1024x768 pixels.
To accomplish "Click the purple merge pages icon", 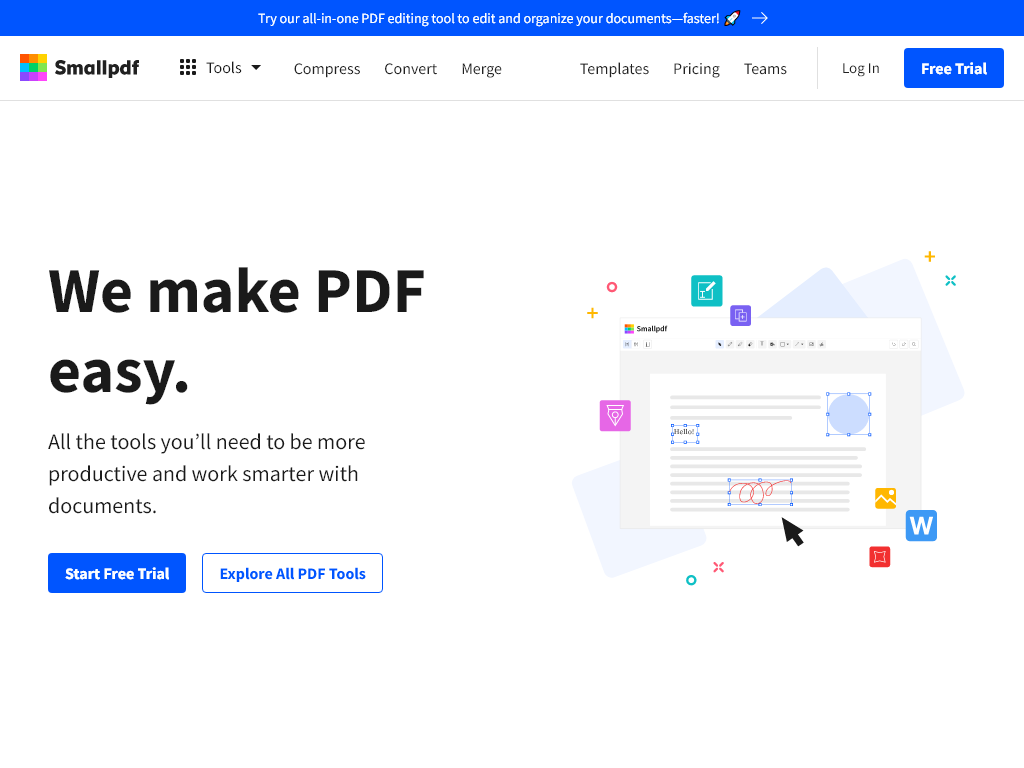I will (741, 315).
